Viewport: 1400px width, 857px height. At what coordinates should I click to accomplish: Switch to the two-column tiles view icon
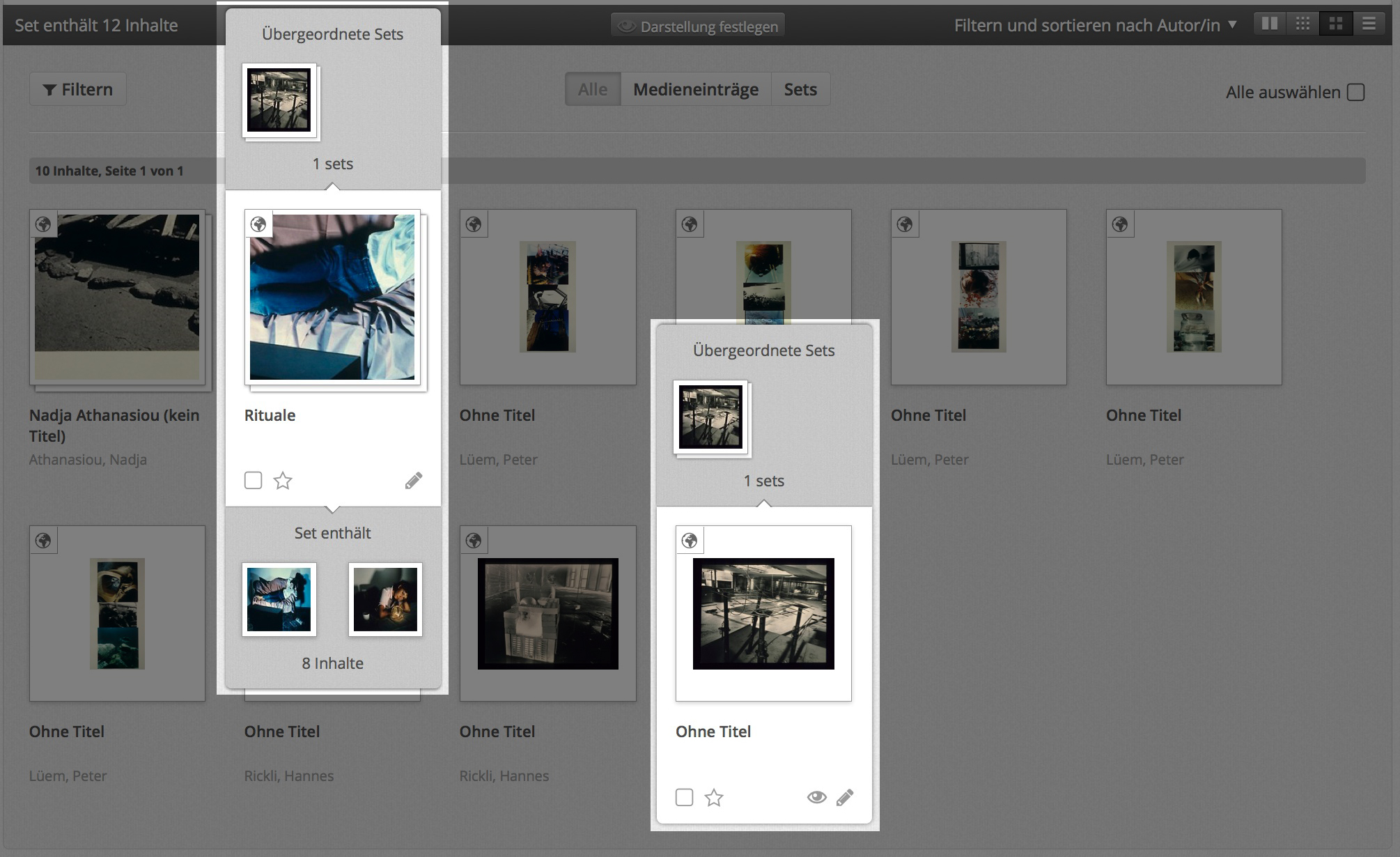point(1270,24)
